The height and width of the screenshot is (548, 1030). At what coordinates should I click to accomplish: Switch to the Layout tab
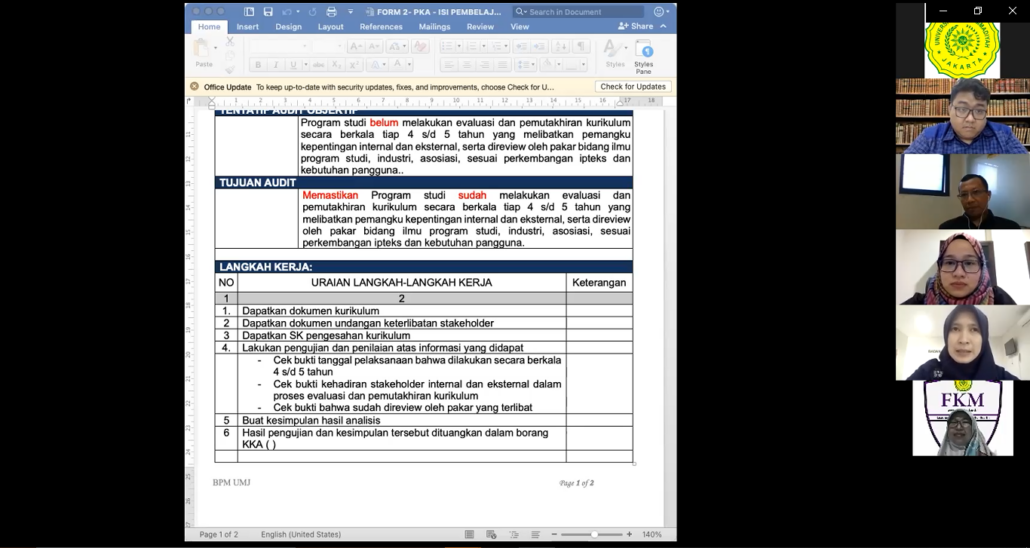pos(330,27)
